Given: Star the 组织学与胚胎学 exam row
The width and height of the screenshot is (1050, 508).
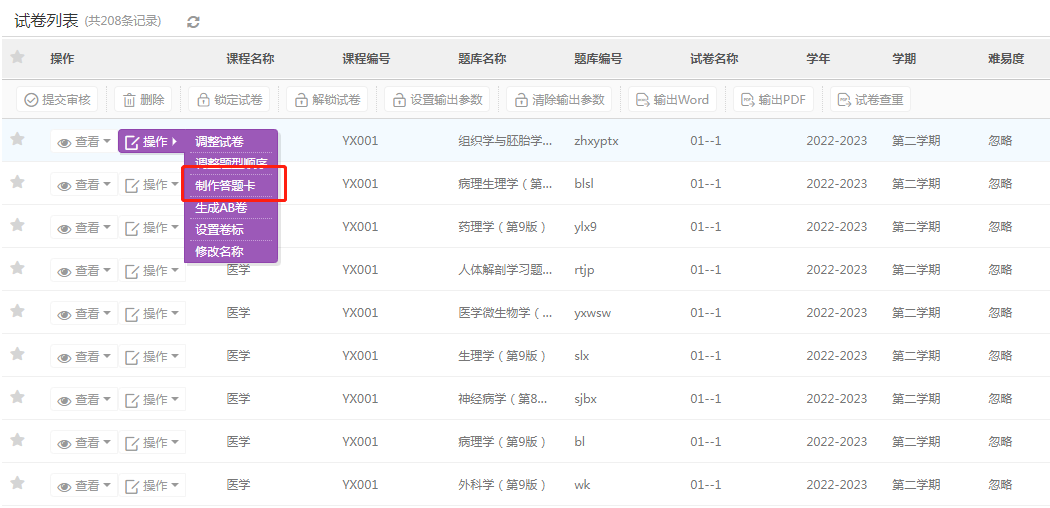Looking at the screenshot, I should (17, 140).
